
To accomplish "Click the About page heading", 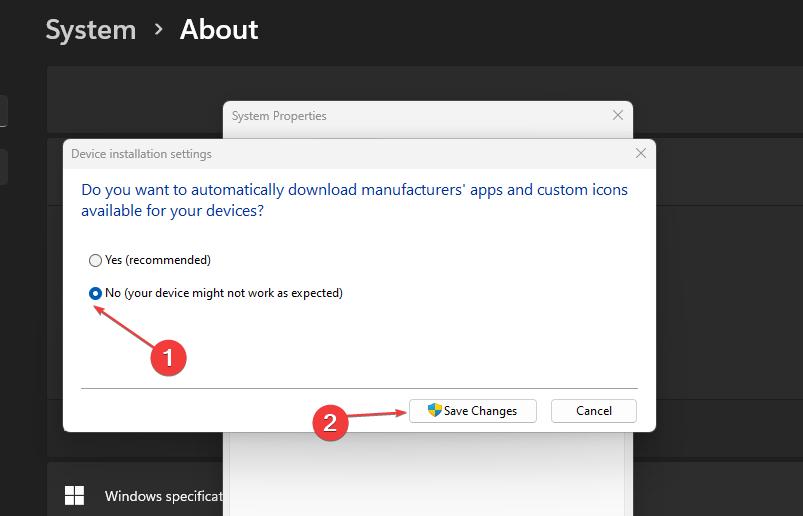I will (x=219, y=30).
